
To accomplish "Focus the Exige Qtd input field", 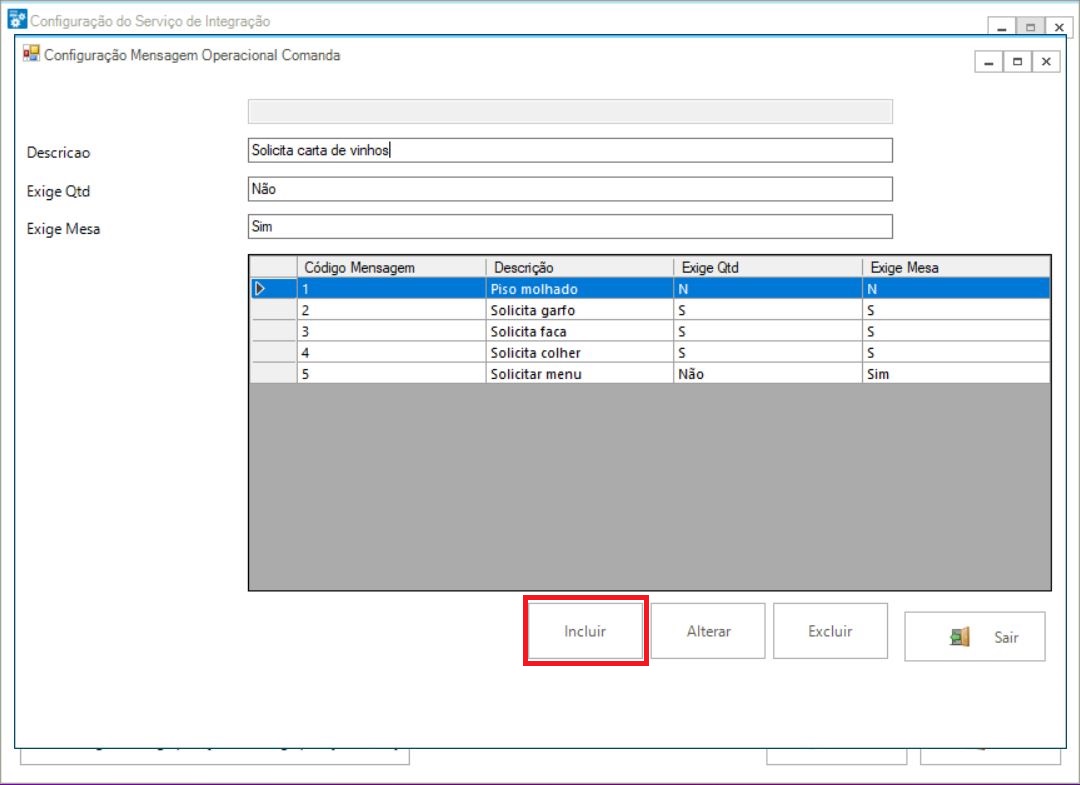I will click(570, 189).
